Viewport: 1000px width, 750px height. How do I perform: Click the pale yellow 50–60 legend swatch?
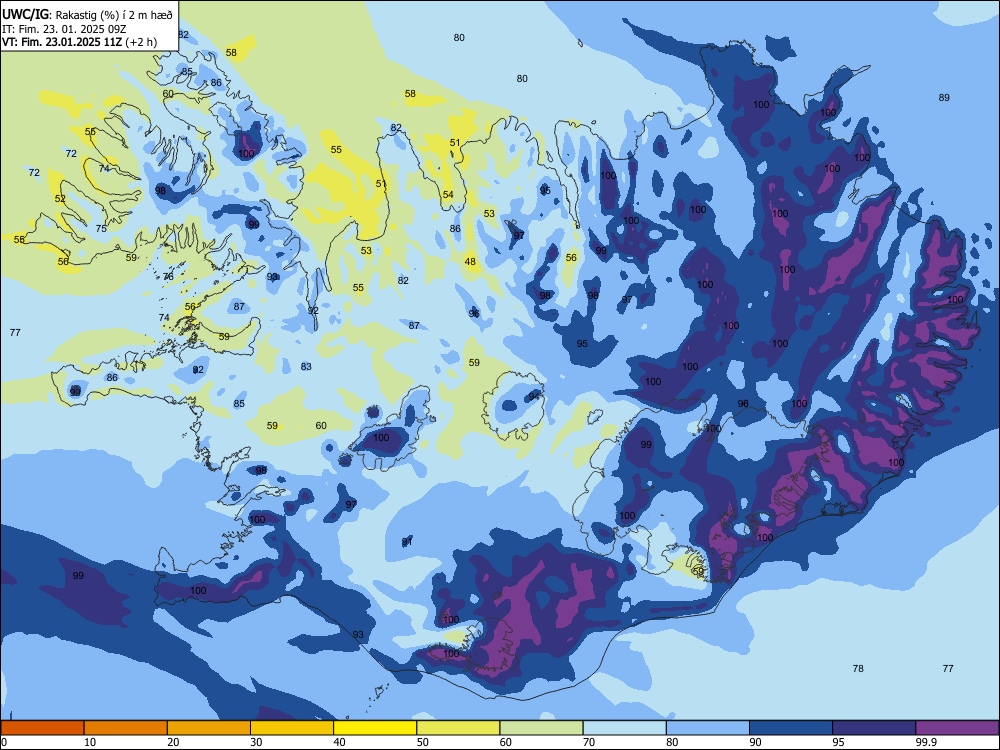tap(458, 728)
